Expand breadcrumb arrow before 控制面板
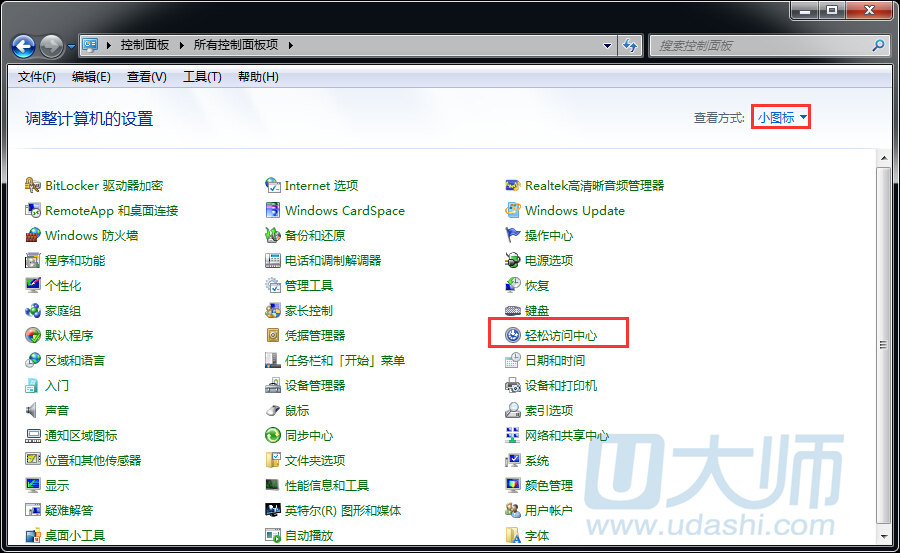The image size is (900, 553). pos(108,45)
